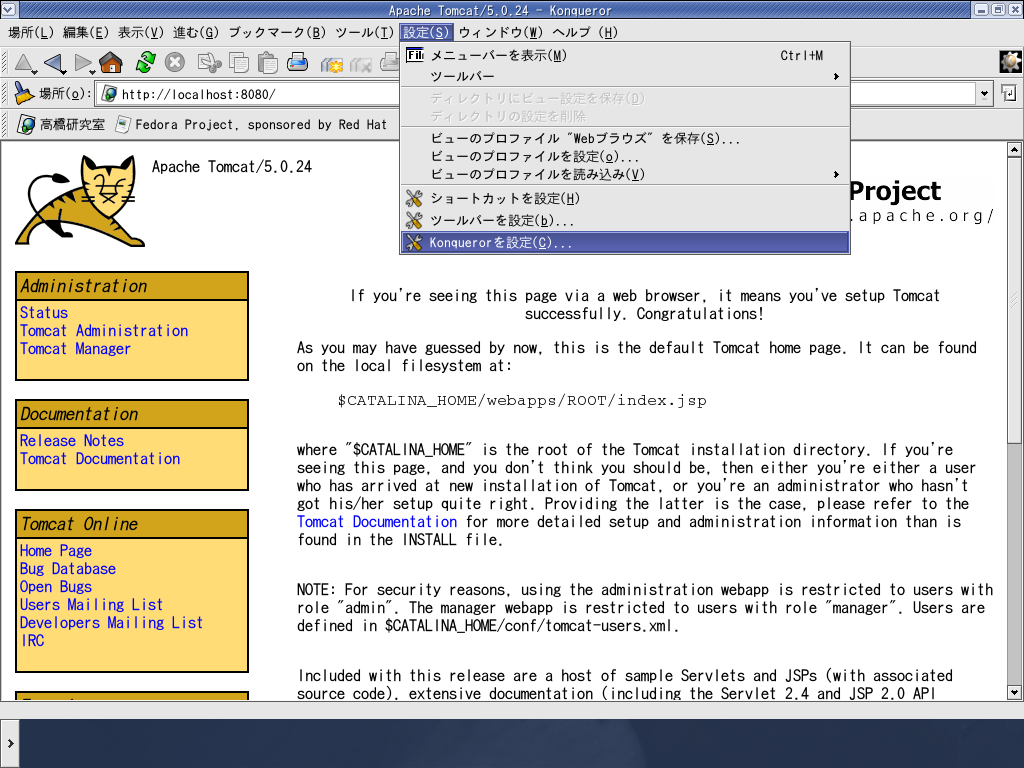Open the ウィンドウ menu
The height and width of the screenshot is (768, 1024).
[501, 32]
